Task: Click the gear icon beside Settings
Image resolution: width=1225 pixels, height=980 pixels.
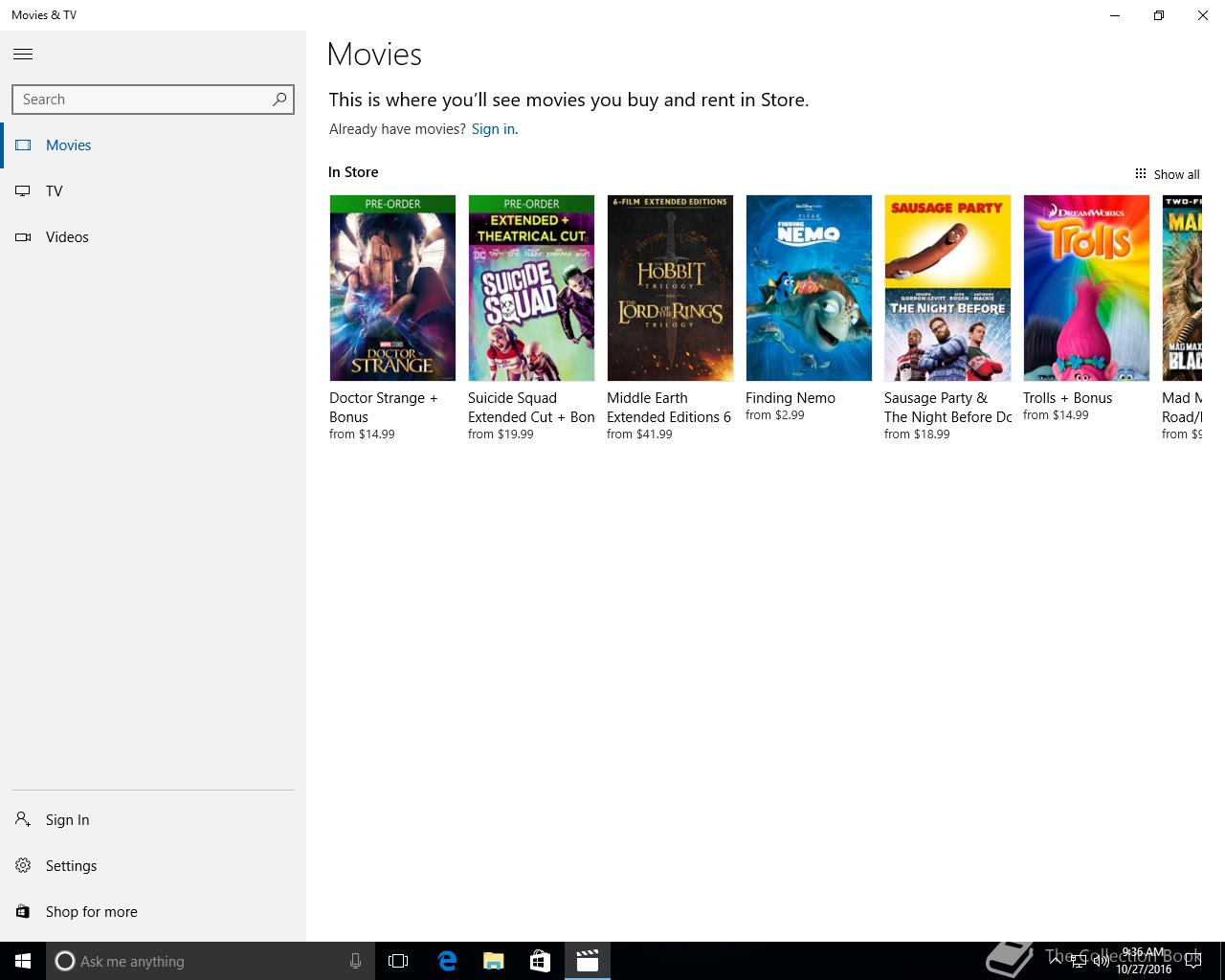Action: pyautogui.click(x=23, y=865)
